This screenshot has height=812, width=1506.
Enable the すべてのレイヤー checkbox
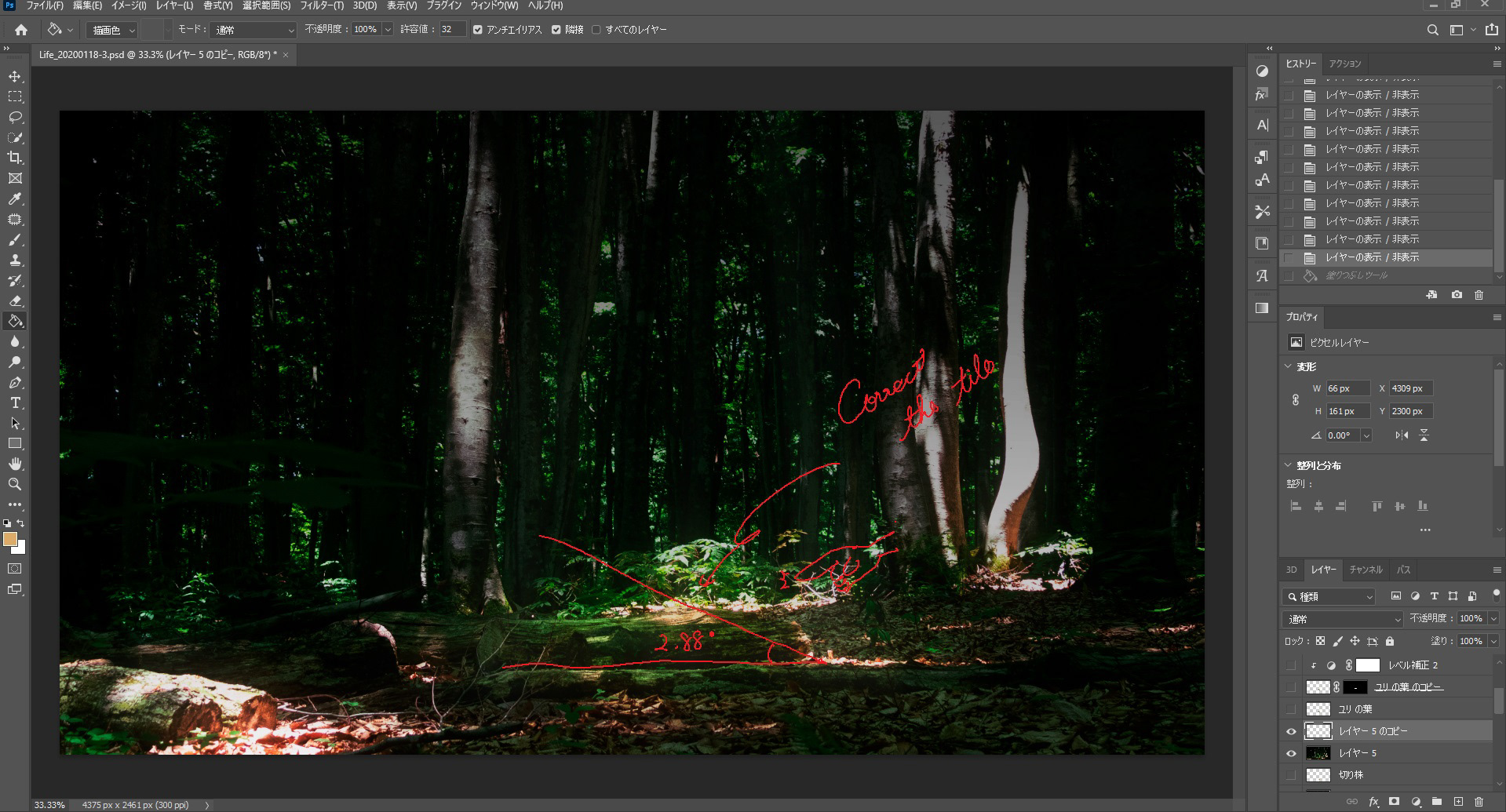[x=596, y=30]
